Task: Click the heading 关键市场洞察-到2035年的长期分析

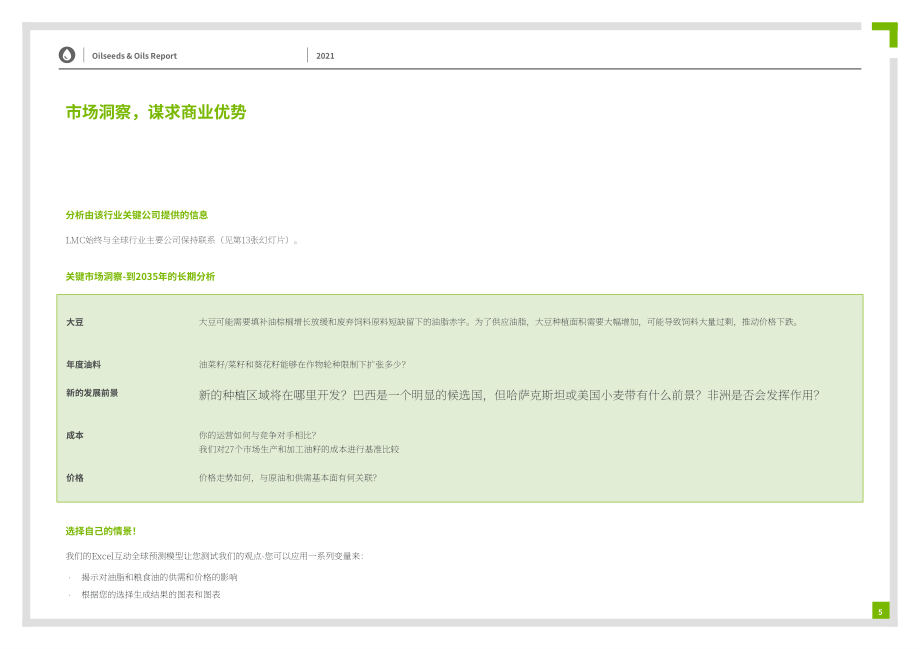Action: click(140, 276)
